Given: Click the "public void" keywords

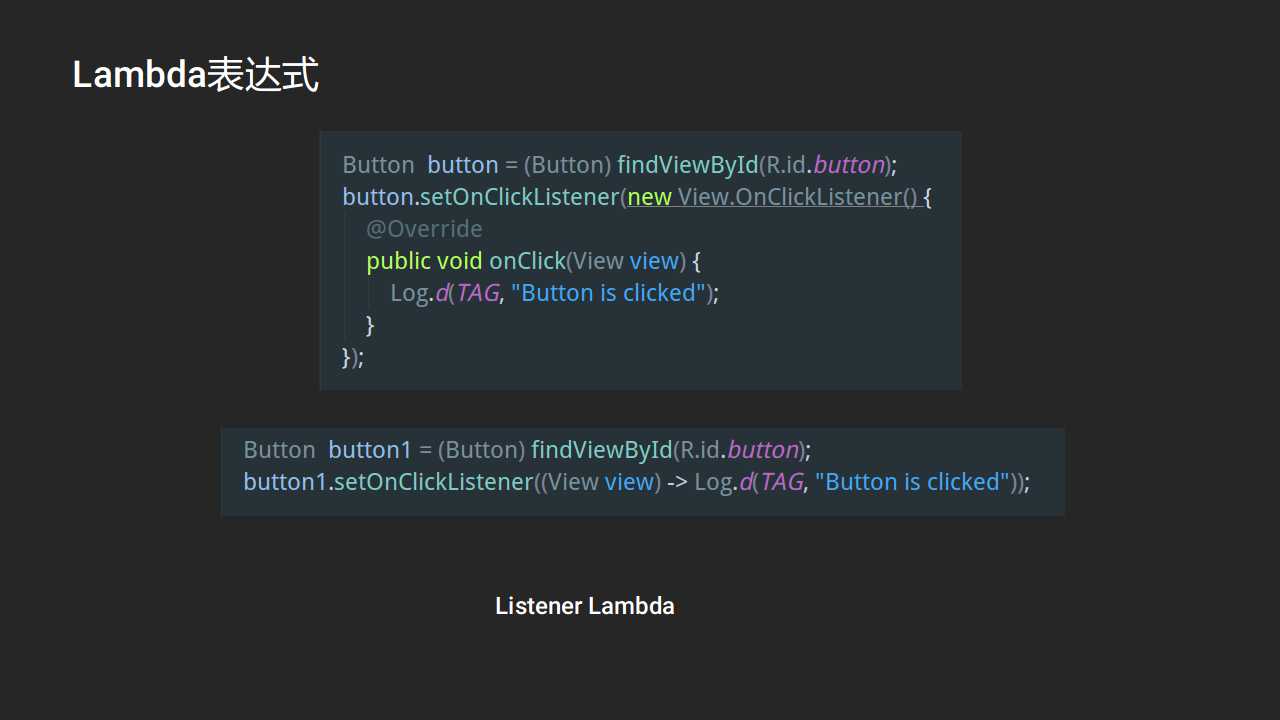Looking at the screenshot, I should pyautogui.click(x=424, y=261).
